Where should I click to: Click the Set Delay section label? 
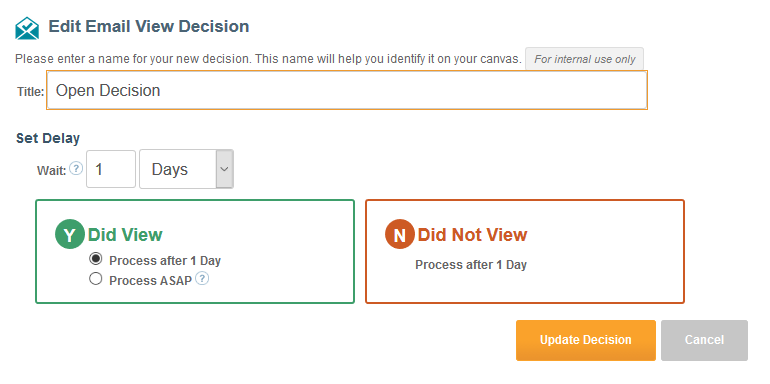pos(48,138)
